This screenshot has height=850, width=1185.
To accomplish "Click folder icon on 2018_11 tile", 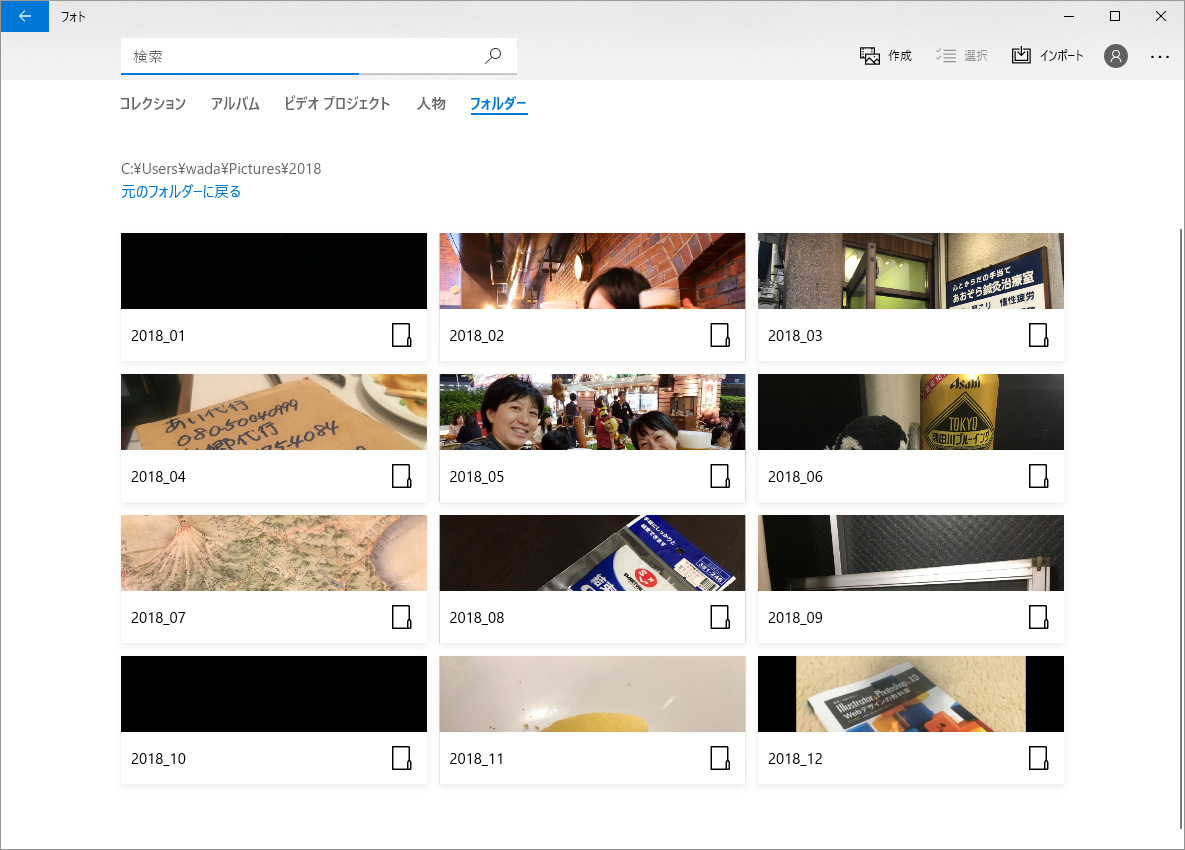I will [x=720, y=758].
